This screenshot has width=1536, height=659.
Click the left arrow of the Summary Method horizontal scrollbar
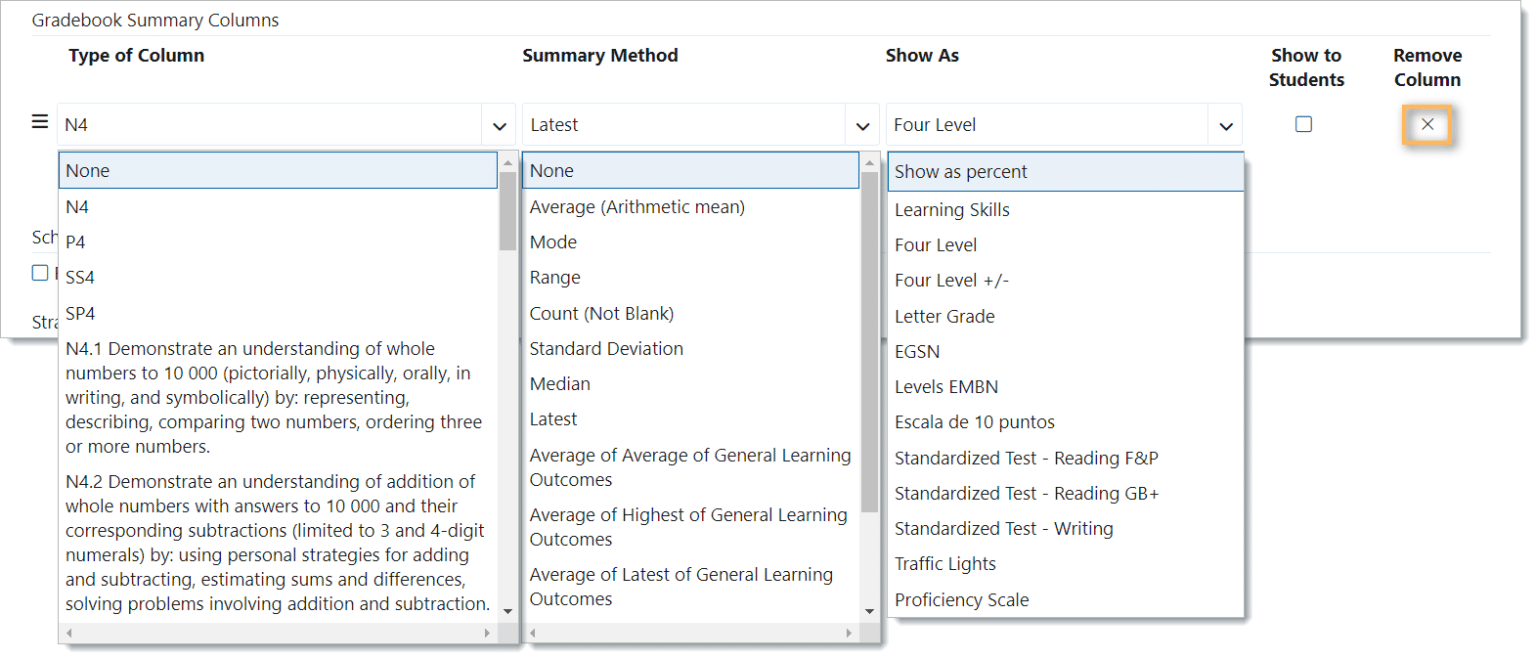531,632
